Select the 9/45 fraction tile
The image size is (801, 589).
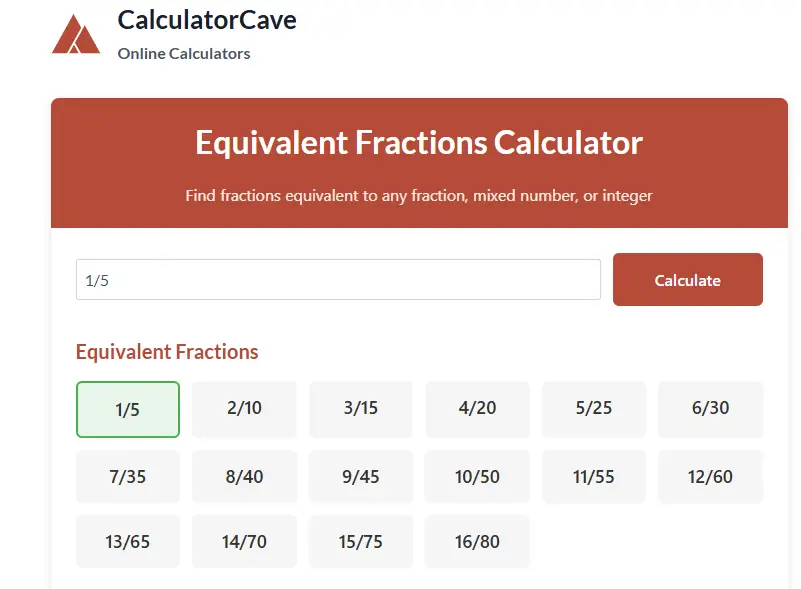point(360,476)
